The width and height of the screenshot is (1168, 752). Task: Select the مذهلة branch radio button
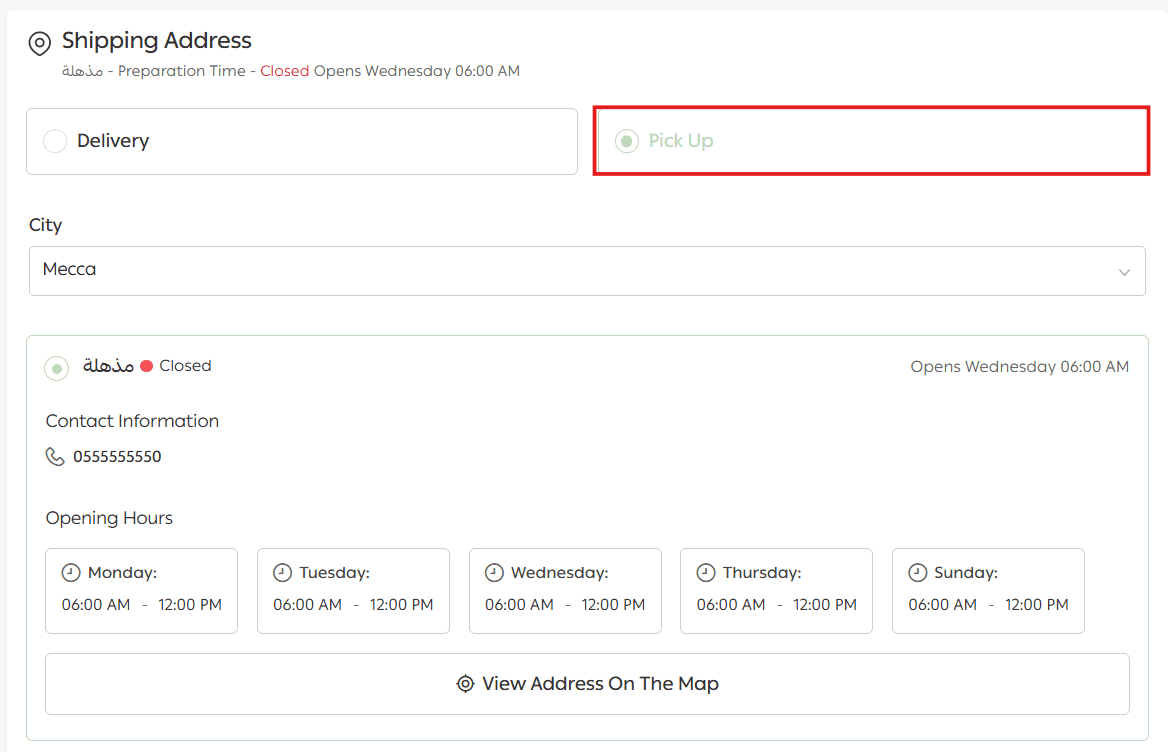(57, 368)
